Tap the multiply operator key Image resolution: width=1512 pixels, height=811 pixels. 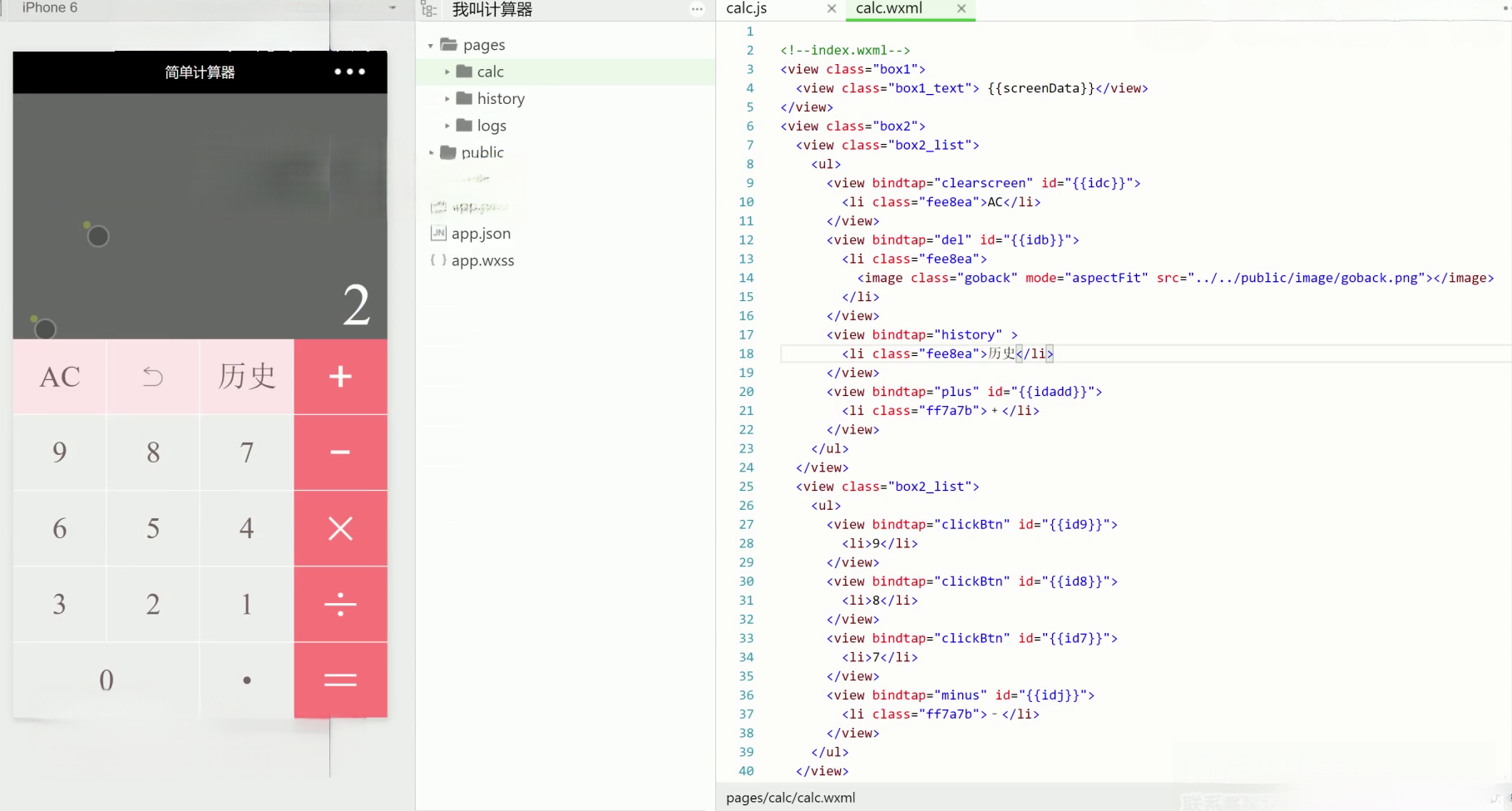pyautogui.click(x=340, y=528)
